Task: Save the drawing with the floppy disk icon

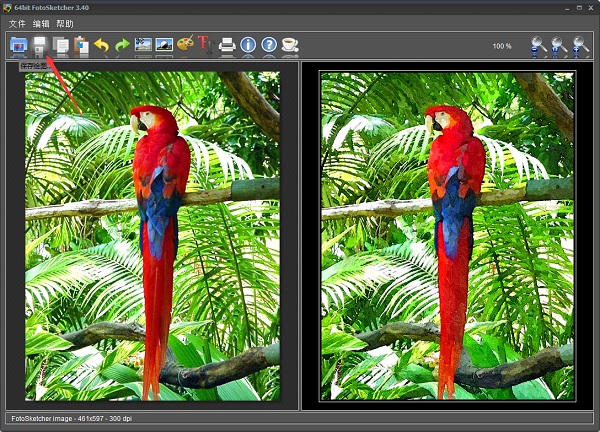Action: coord(40,45)
